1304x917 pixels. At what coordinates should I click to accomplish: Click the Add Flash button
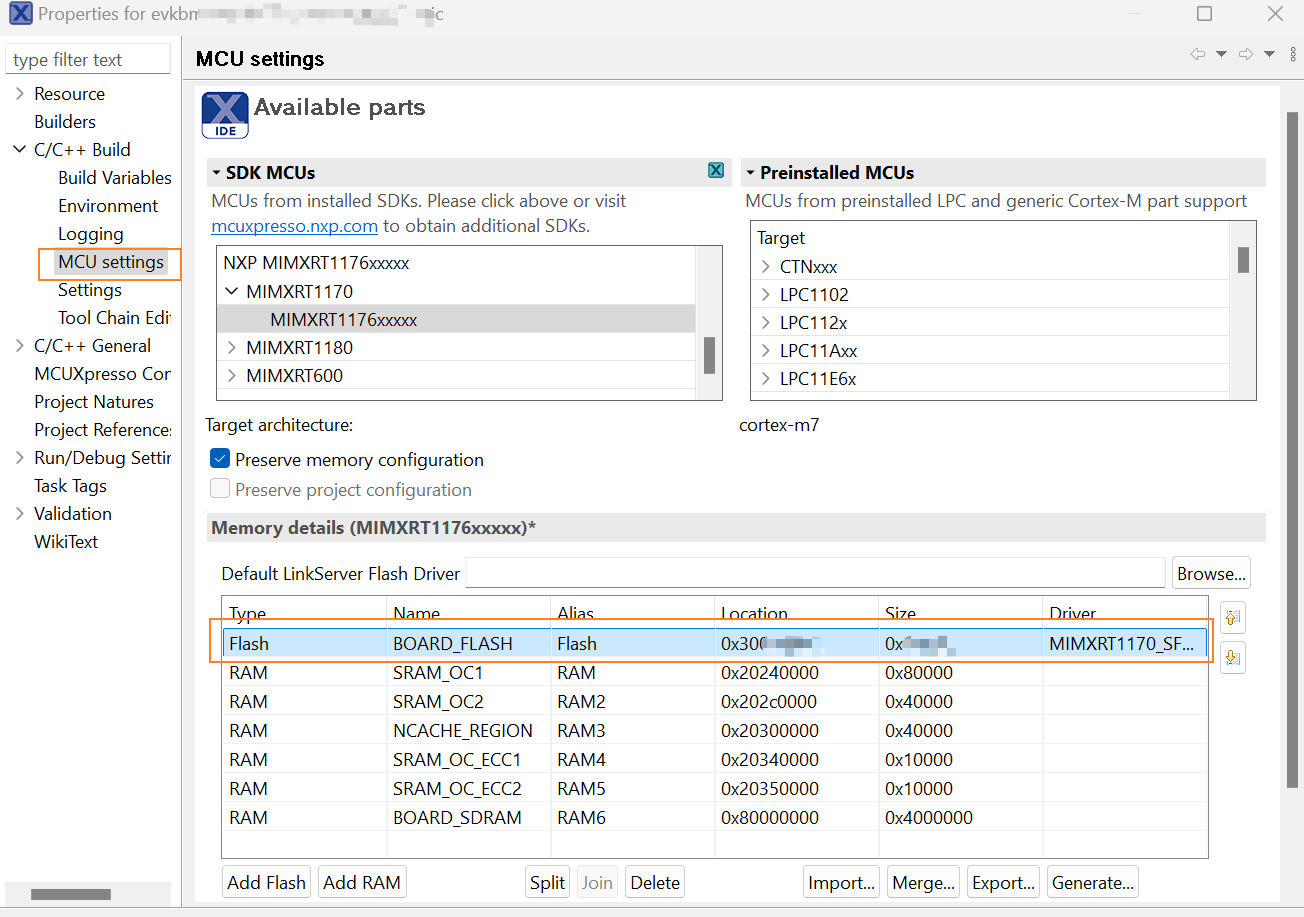(266, 882)
